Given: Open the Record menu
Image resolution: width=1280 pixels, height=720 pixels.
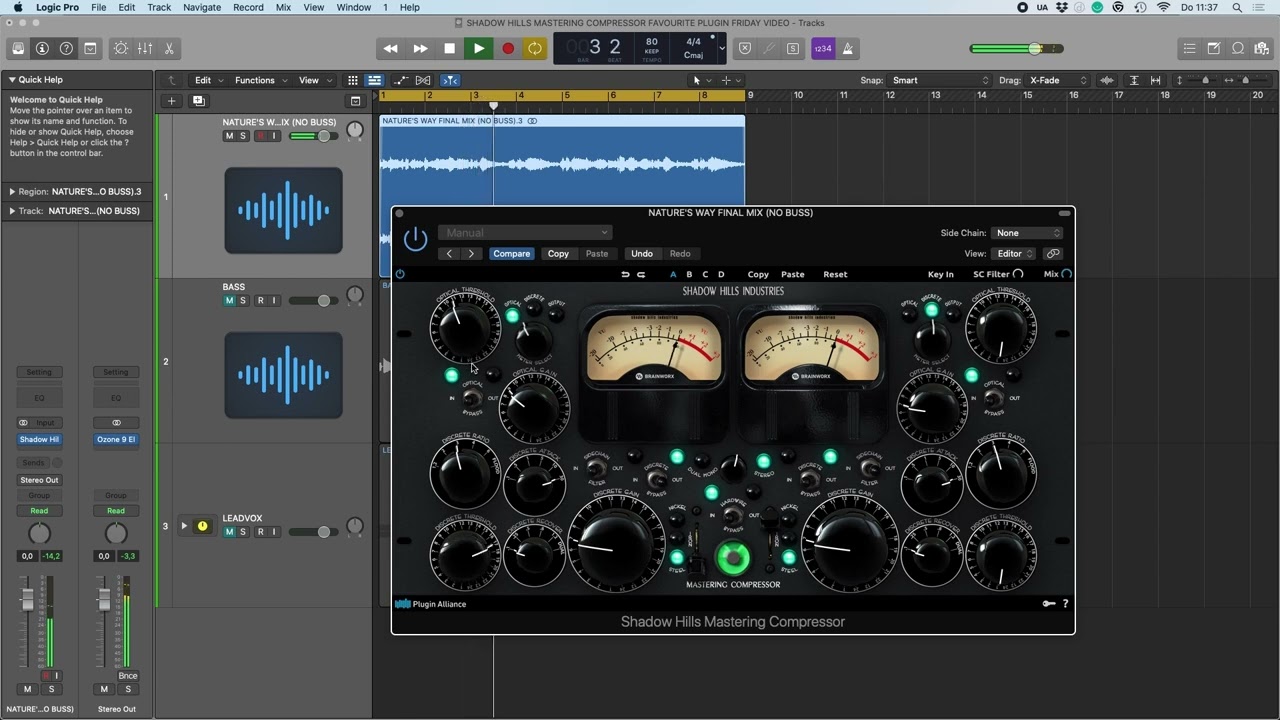Looking at the screenshot, I should pyautogui.click(x=248, y=7).
